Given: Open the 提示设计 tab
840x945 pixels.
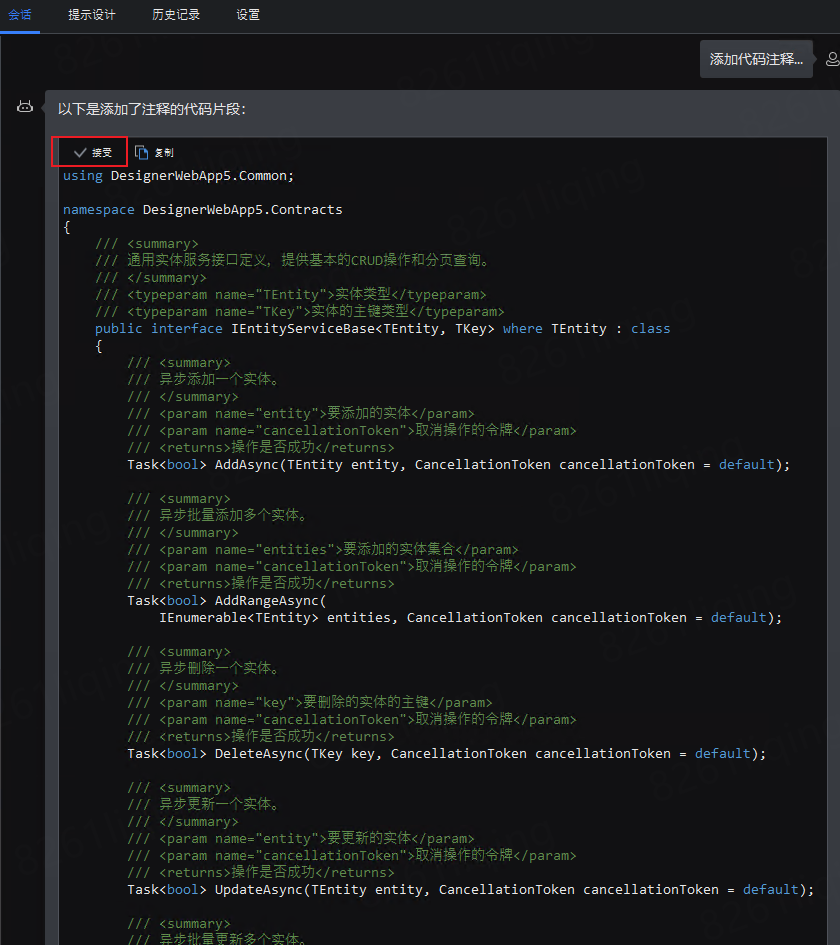Looking at the screenshot, I should (92, 15).
